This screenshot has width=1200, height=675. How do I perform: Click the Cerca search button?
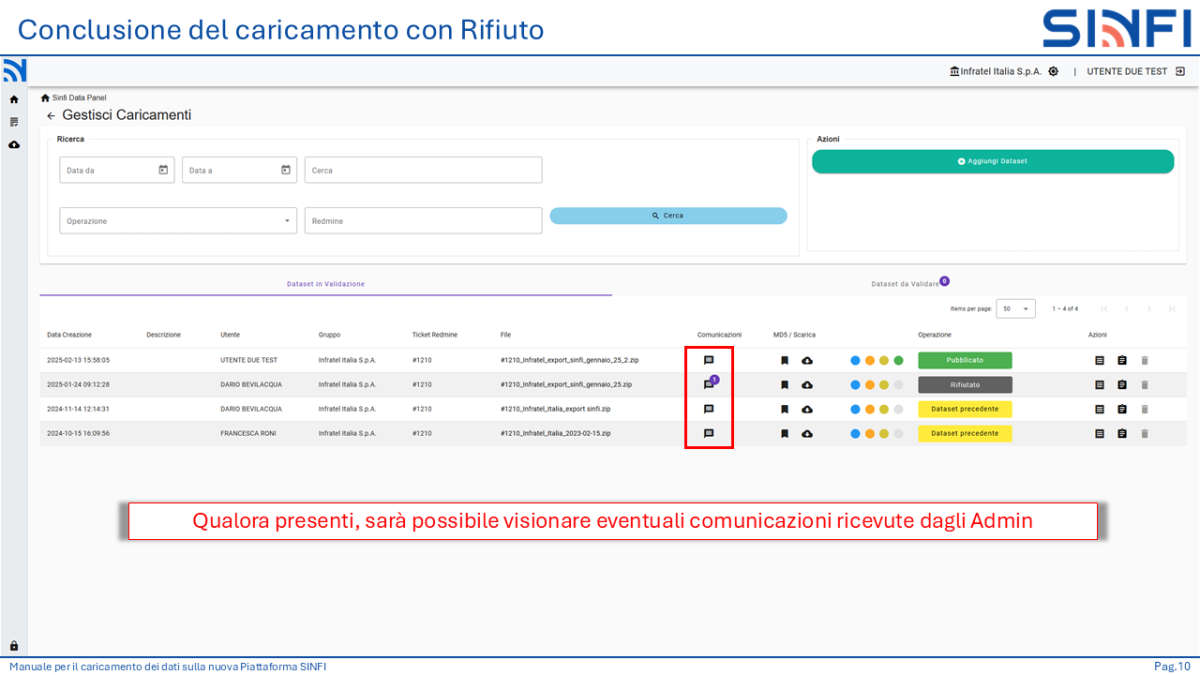point(668,215)
